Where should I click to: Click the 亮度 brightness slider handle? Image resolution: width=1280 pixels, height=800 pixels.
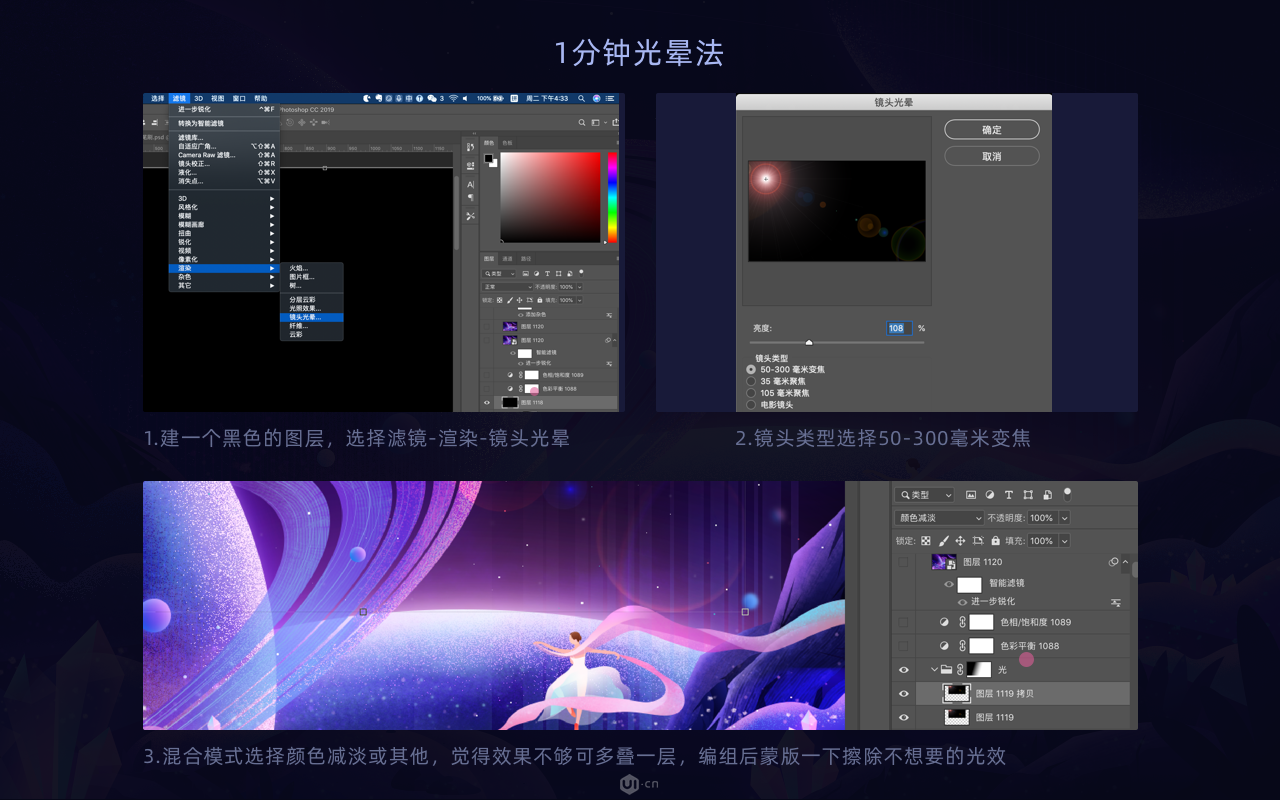[809, 342]
